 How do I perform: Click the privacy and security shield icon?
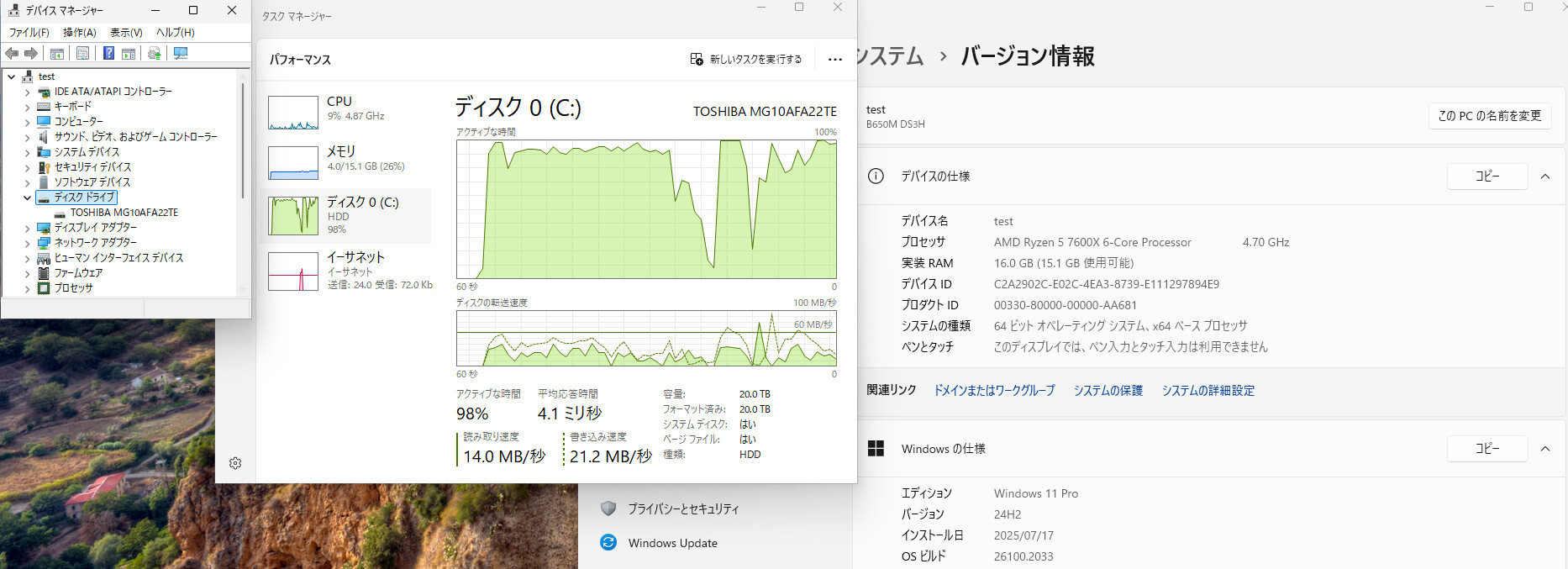(608, 508)
